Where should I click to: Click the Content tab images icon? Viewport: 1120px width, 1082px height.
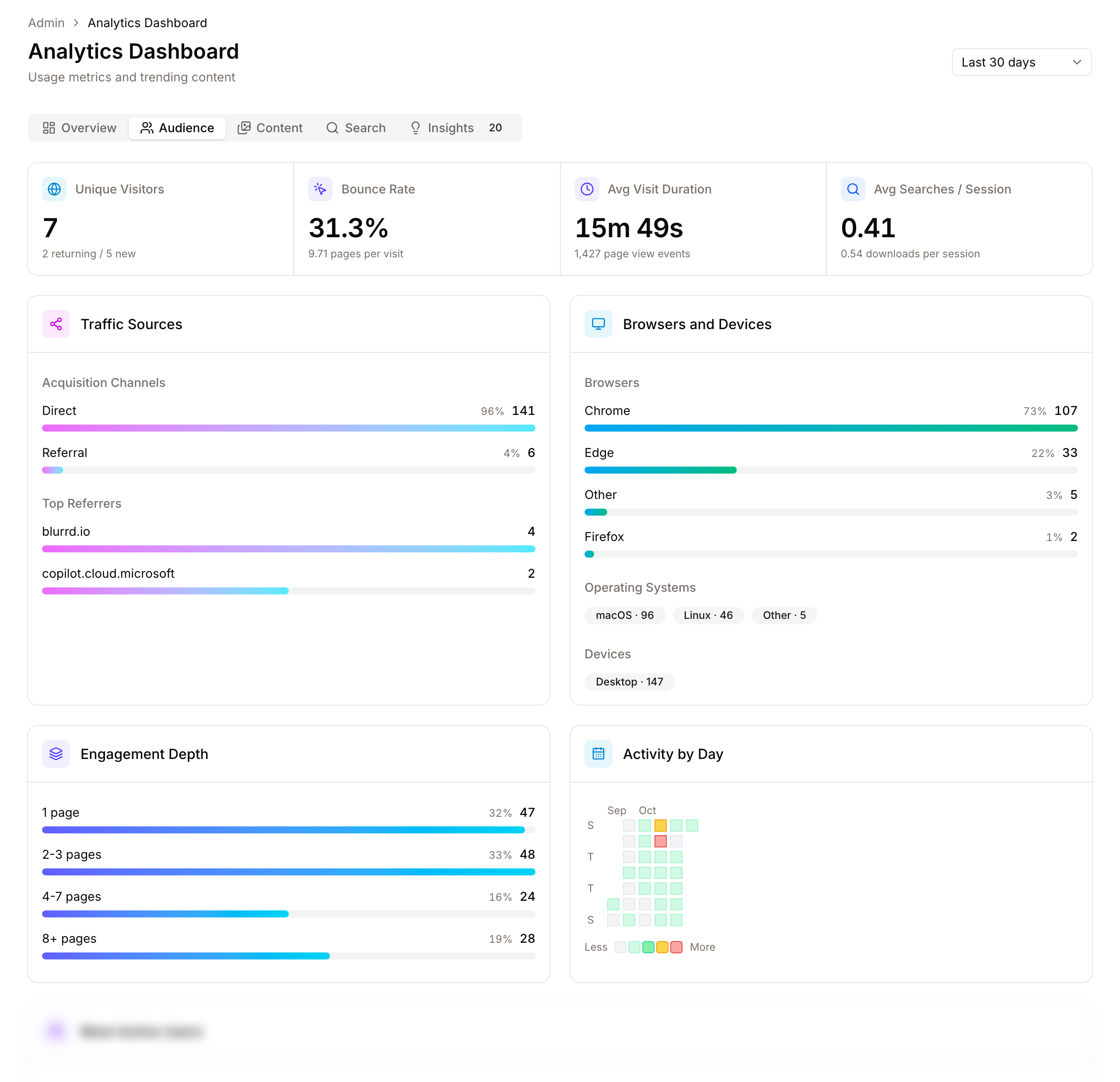[x=244, y=128]
